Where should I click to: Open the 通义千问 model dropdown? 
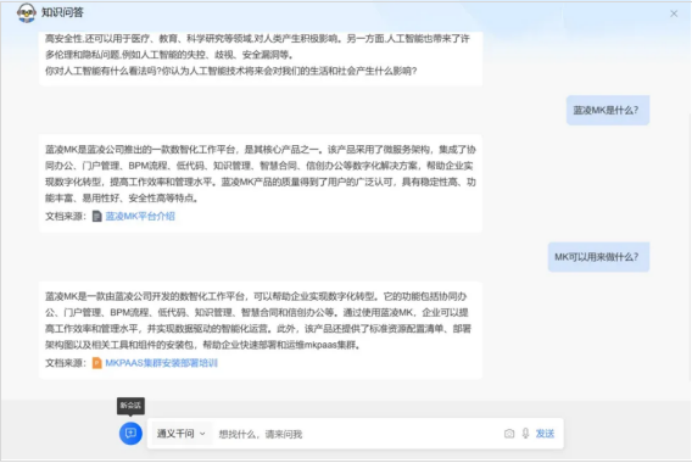tap(181, 434)
